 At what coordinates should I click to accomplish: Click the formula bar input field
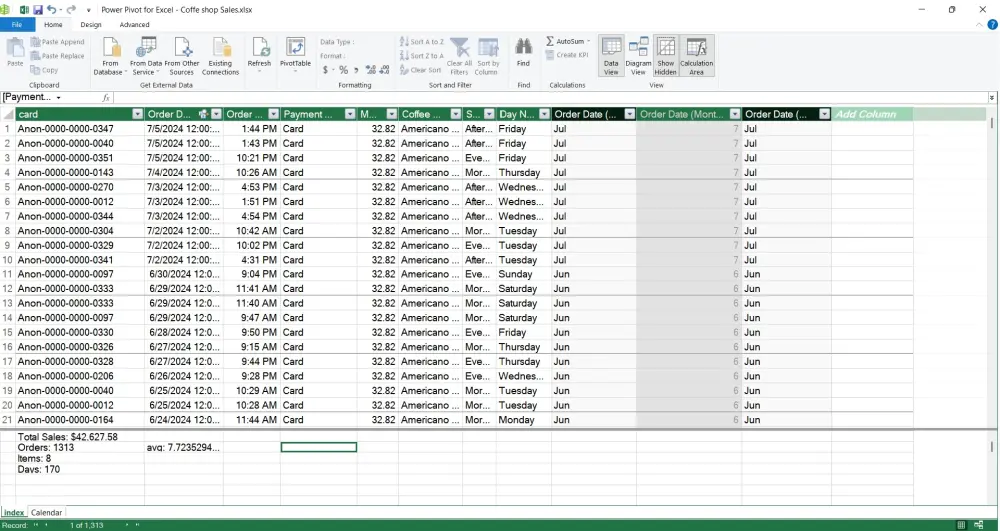(550, 98)
